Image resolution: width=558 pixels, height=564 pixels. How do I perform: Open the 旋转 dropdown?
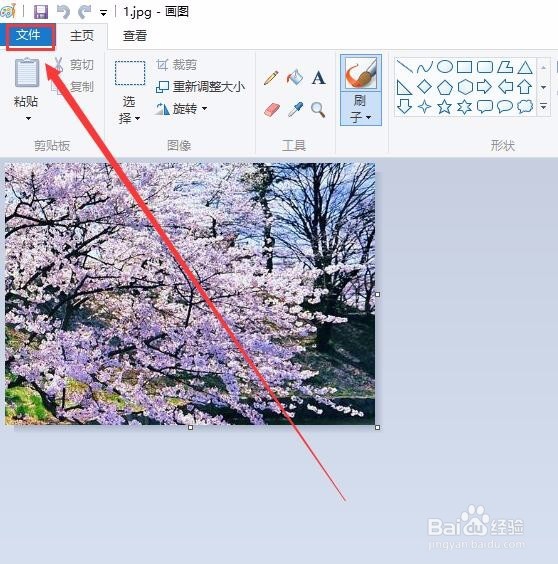coord(181,108)
